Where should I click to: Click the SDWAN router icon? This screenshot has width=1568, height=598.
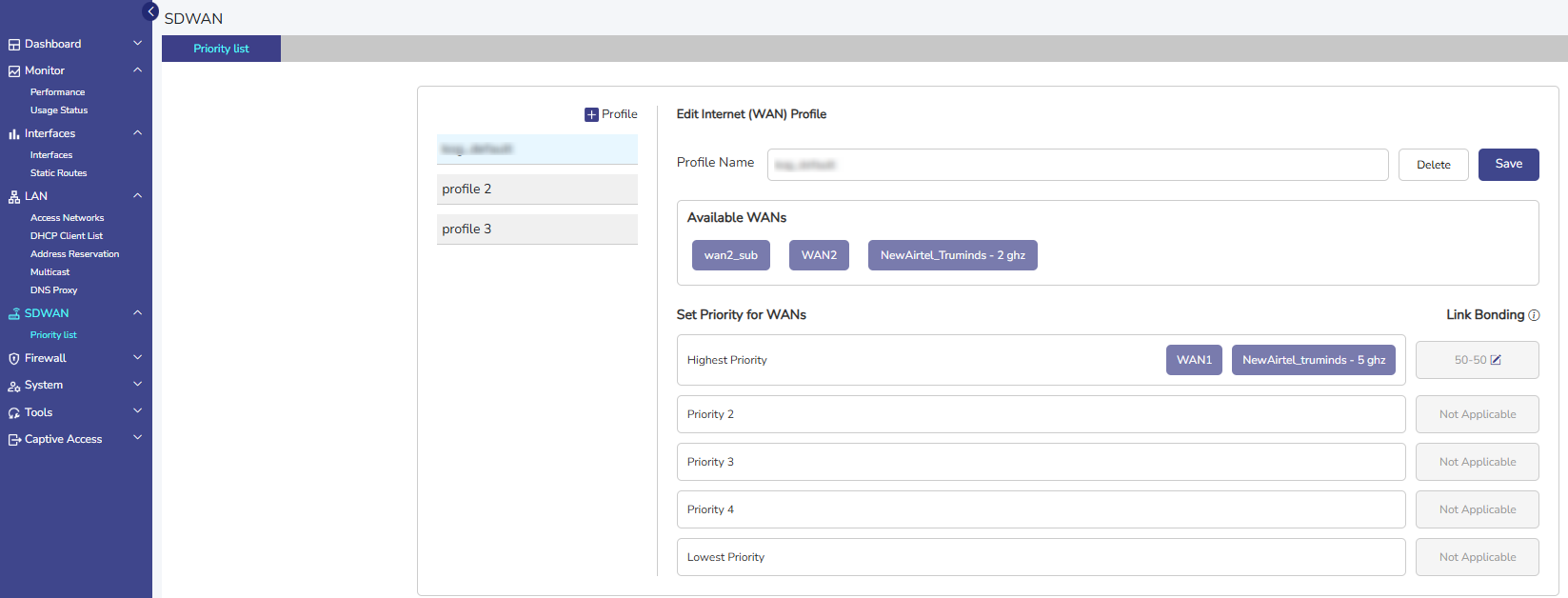[13, 313]
